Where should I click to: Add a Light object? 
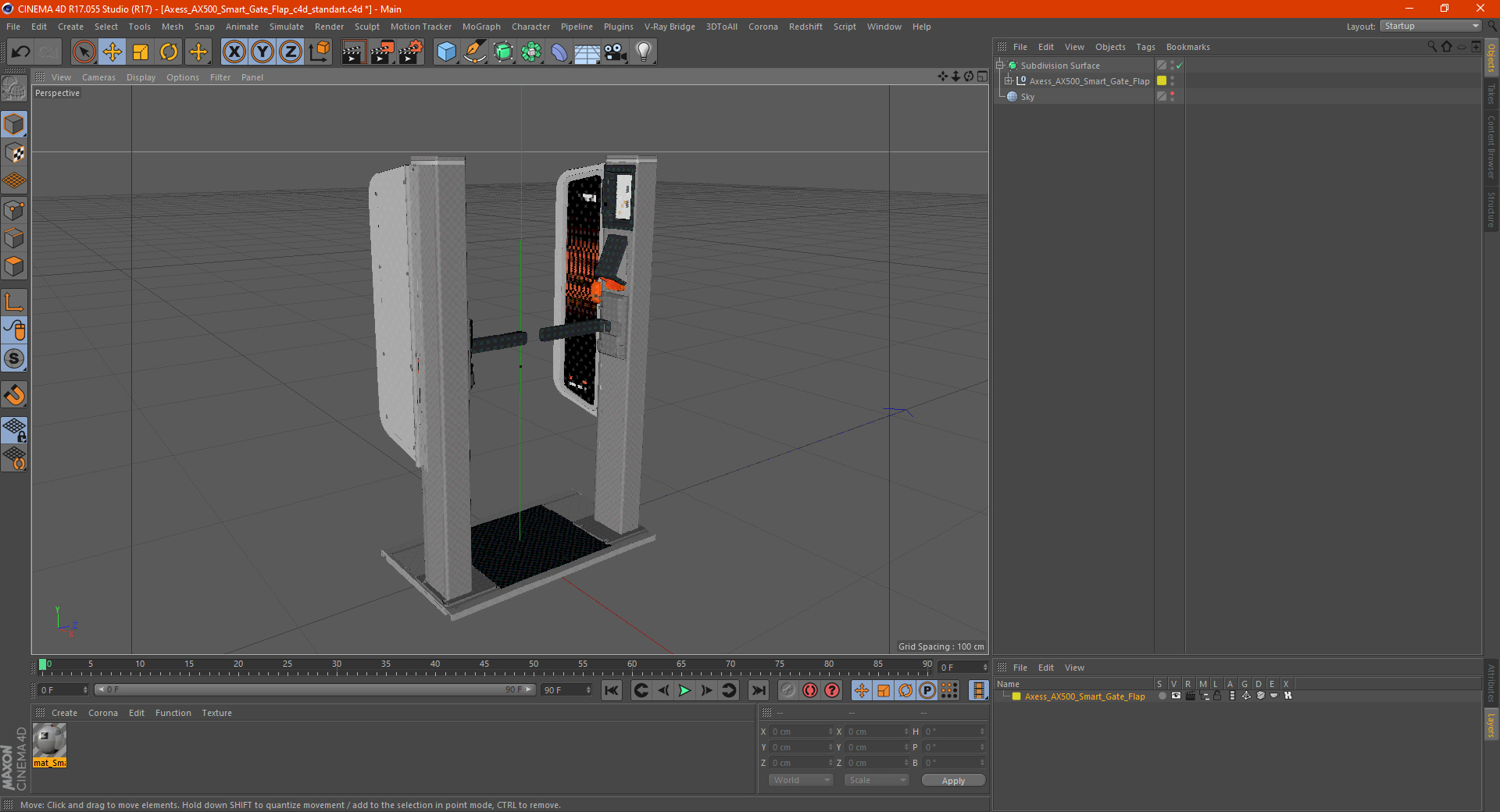[x=644, y=52]
